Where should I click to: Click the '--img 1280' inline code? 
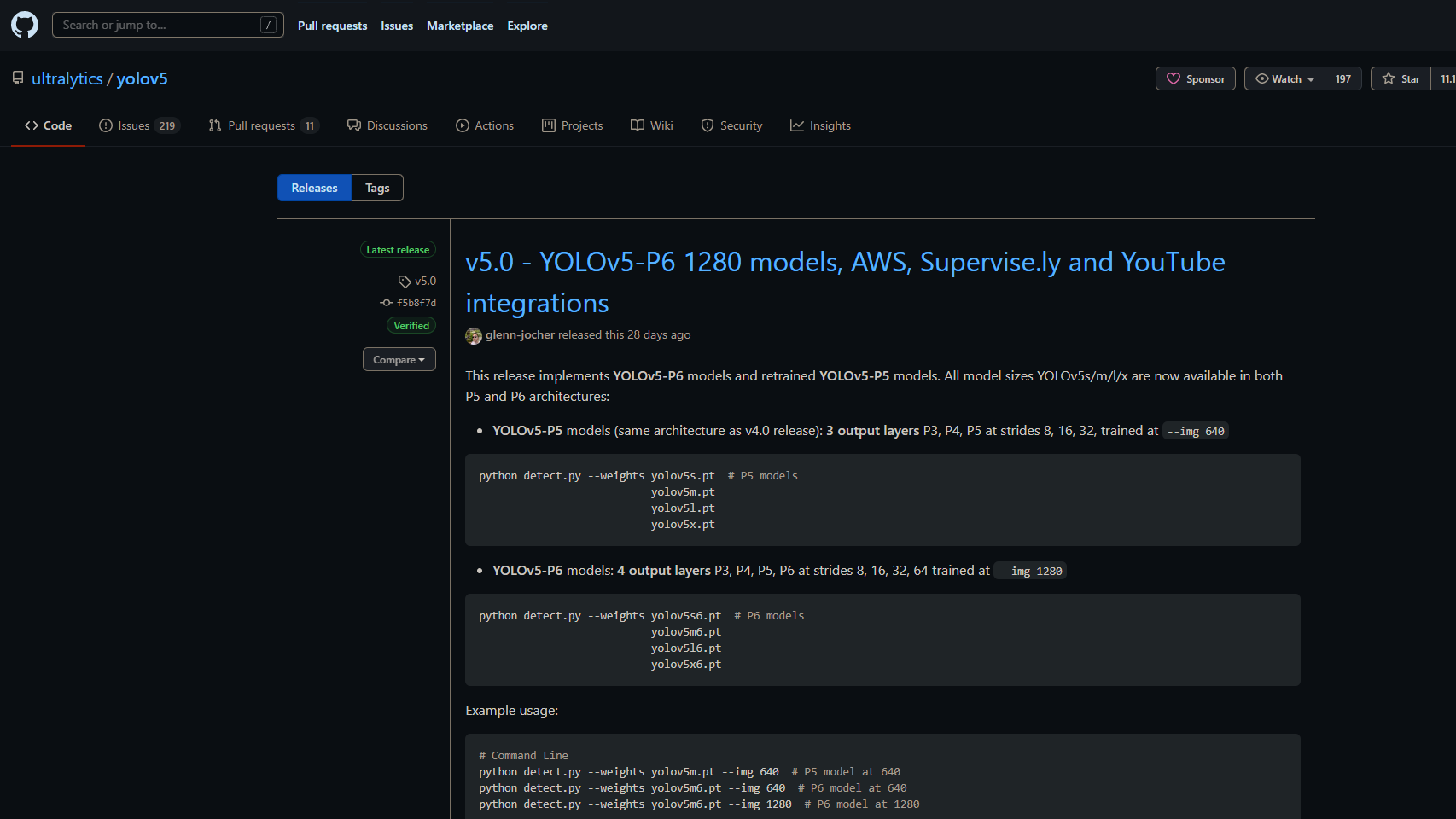1030,571
